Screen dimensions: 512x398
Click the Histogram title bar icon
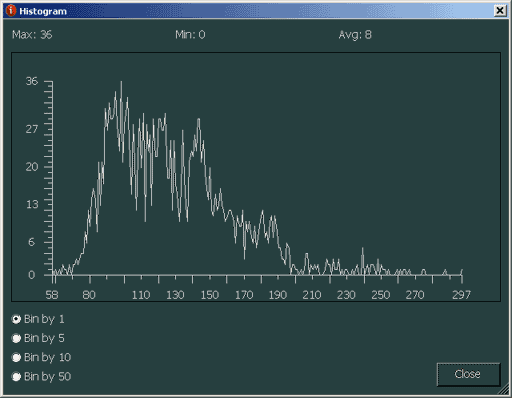pyautogui.click(x=11, y=11)
